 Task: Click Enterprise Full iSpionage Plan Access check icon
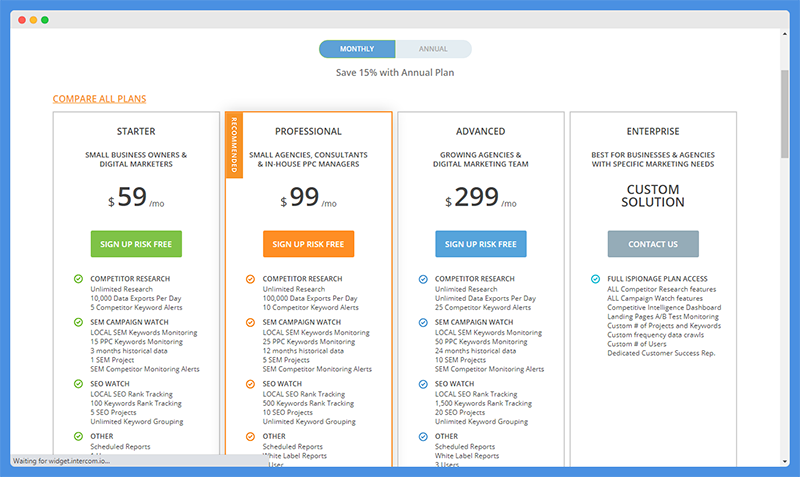(x=595, y=279)
